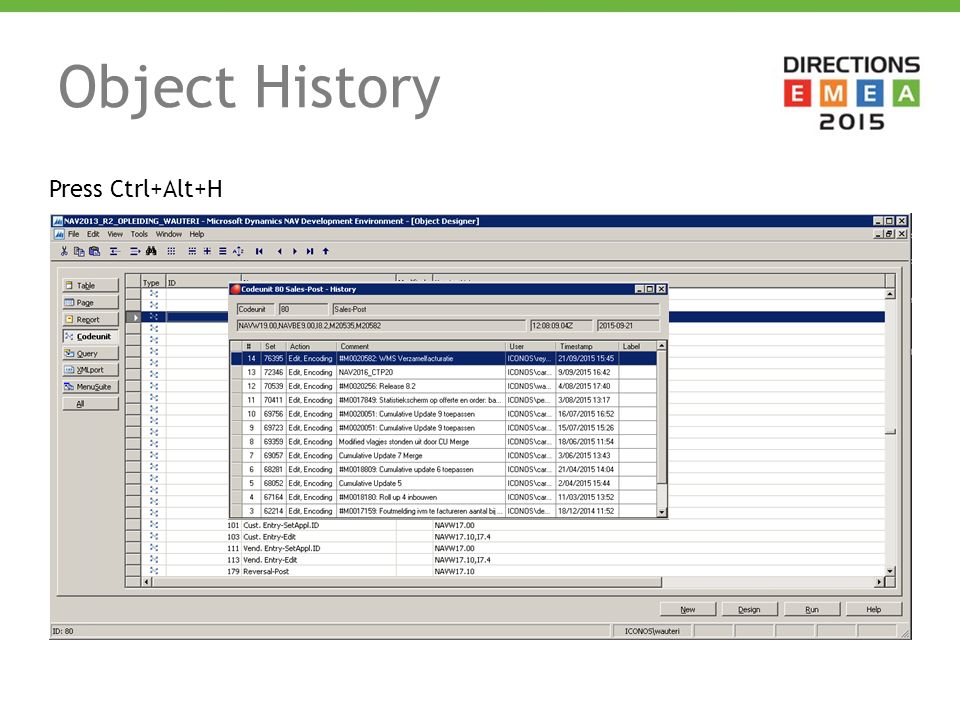Click the ICONOS\wauteri status bar entry
960x720 pixels.
[652, 631]
